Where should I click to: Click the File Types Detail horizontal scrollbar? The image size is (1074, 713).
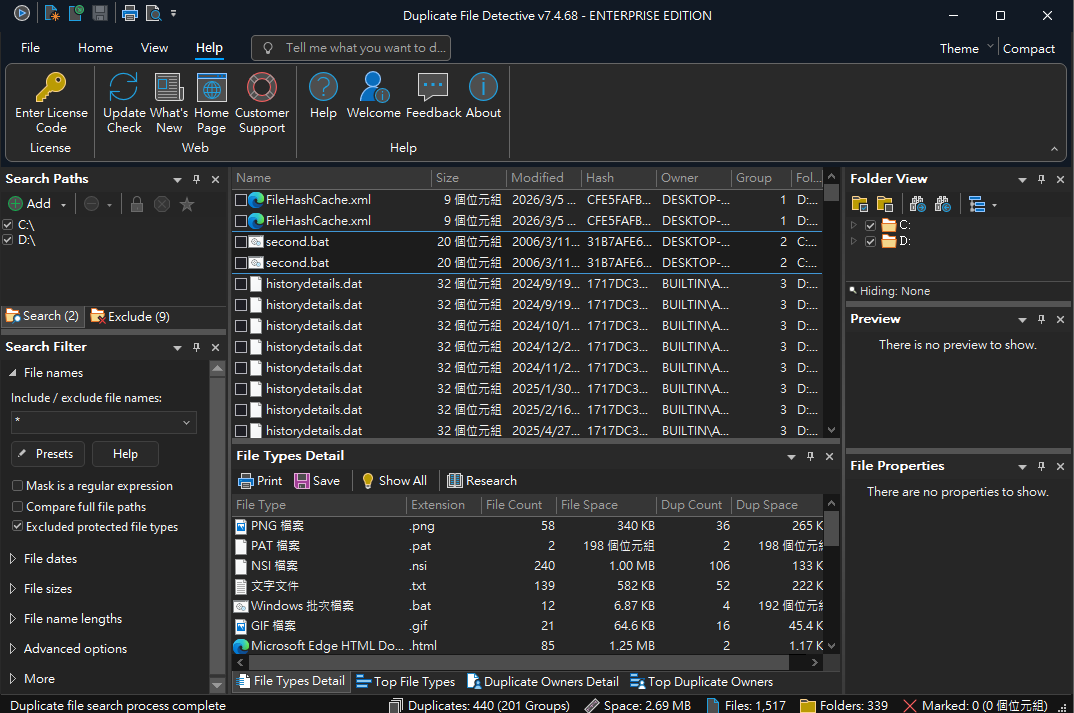pos(520,663)
